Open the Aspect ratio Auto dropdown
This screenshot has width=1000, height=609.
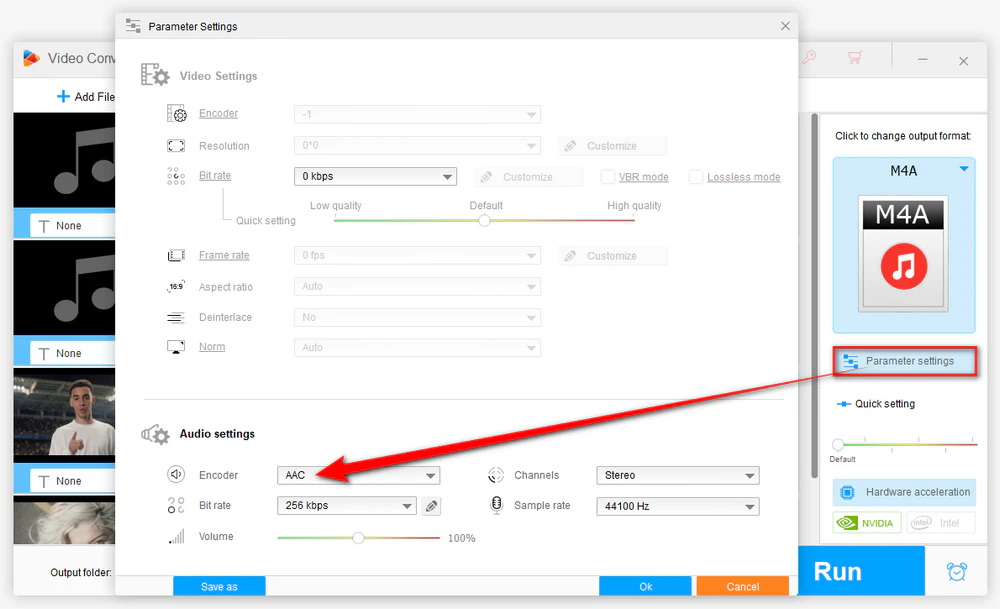(x=417, y=287)
